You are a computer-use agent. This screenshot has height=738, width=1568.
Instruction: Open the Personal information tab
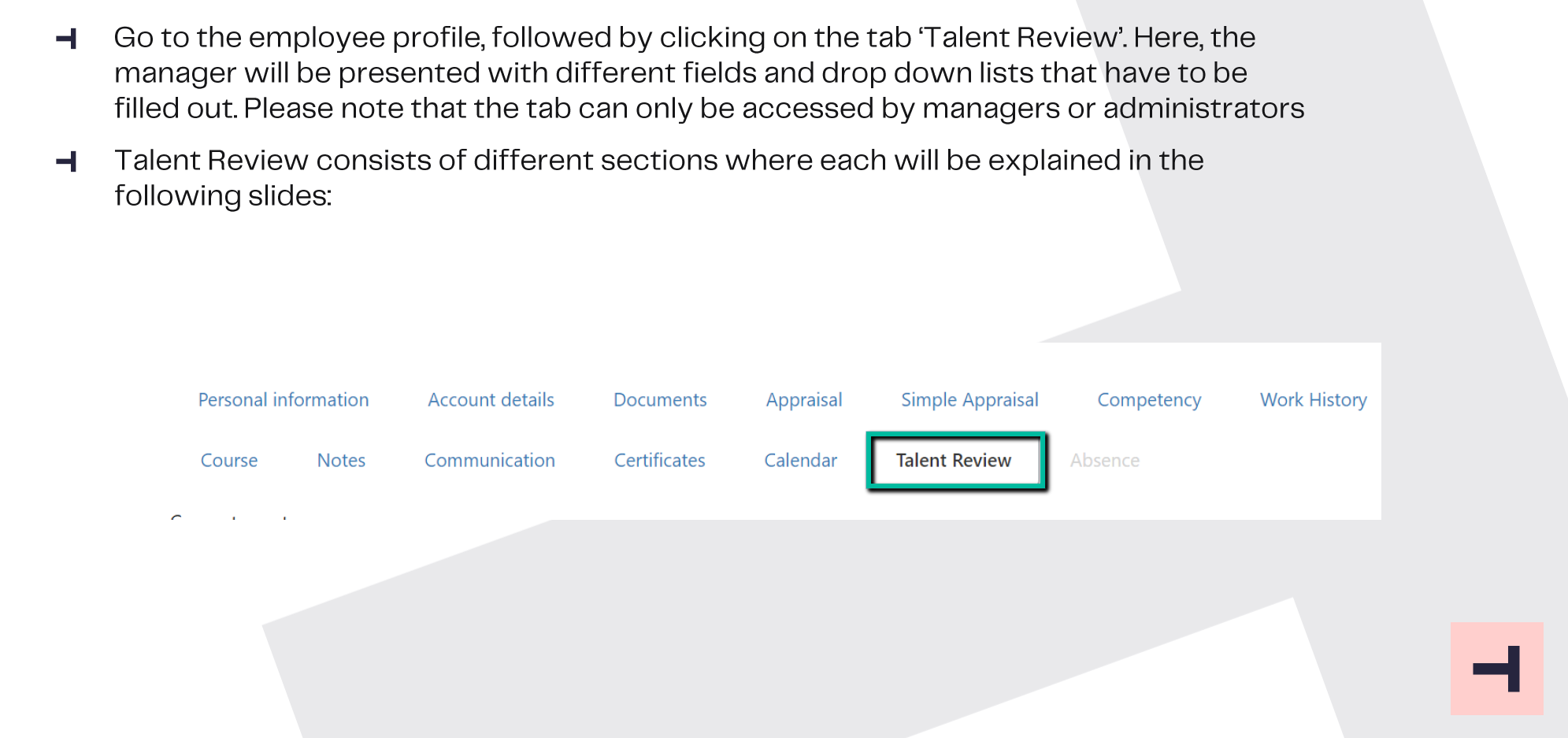click(x=284, y=400)
